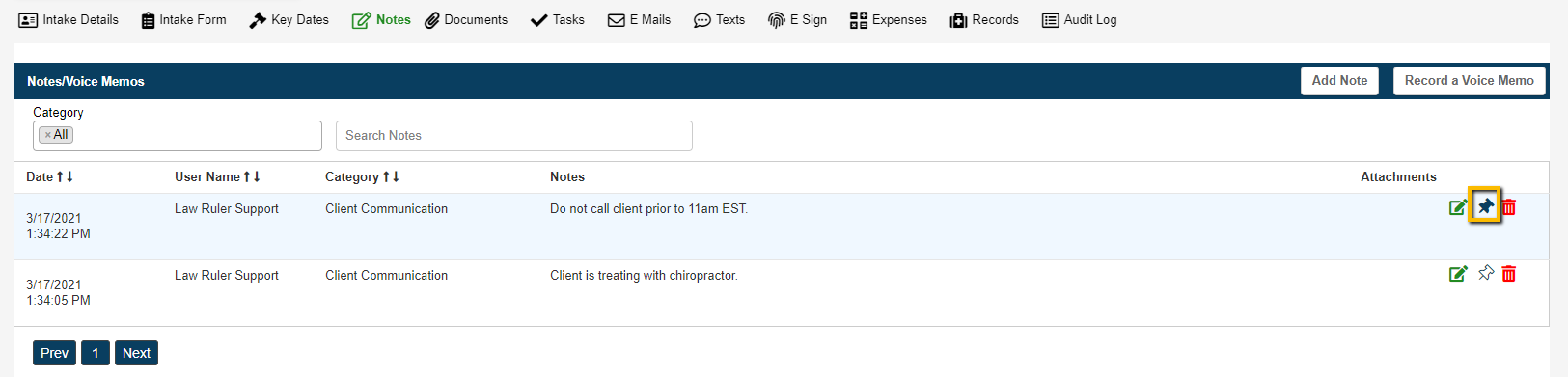Click Record a Voice Memo
1568x377 pixels.
pyautogui.click(x=1470, y=81)
